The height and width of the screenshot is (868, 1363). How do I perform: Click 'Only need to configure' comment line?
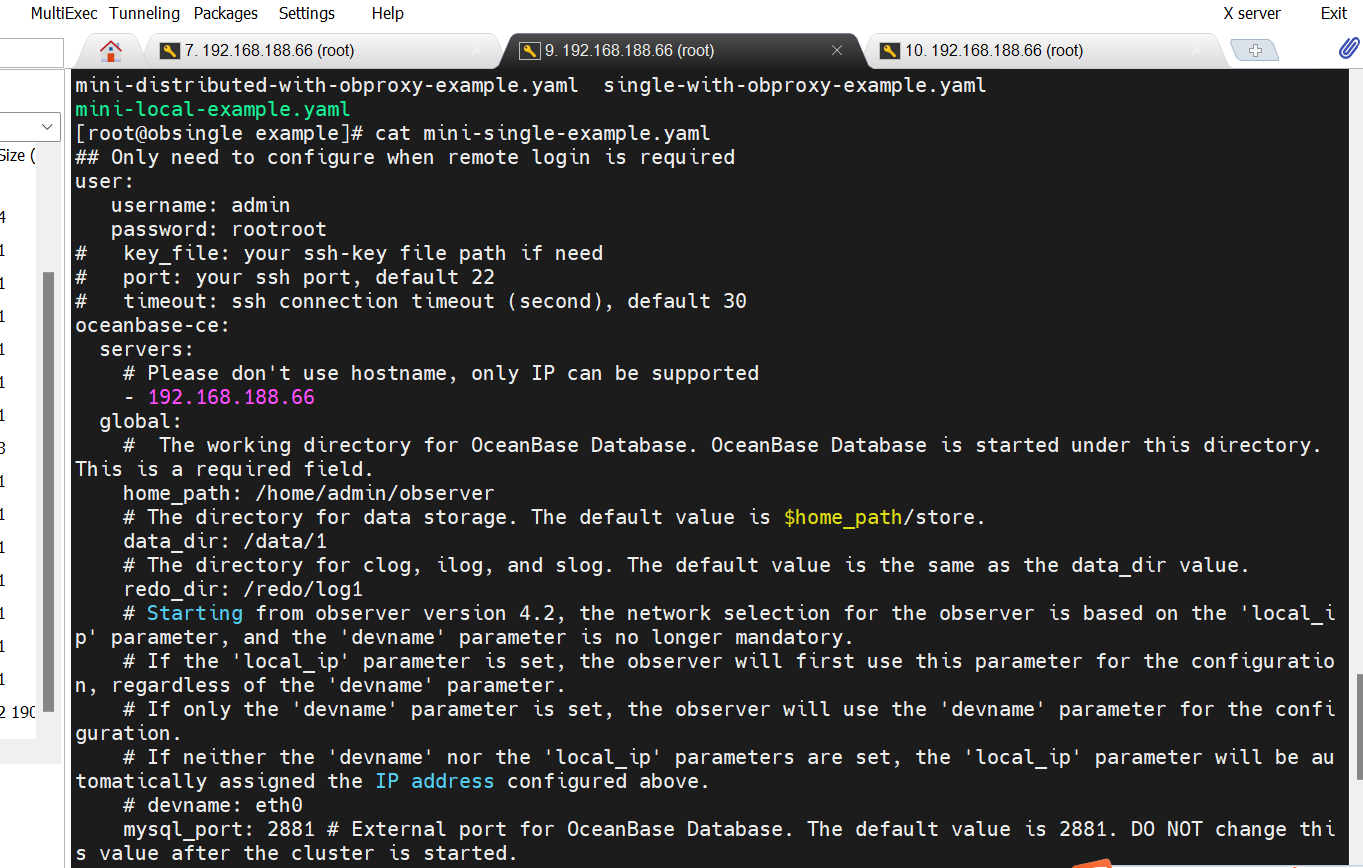tap(405, 157)
